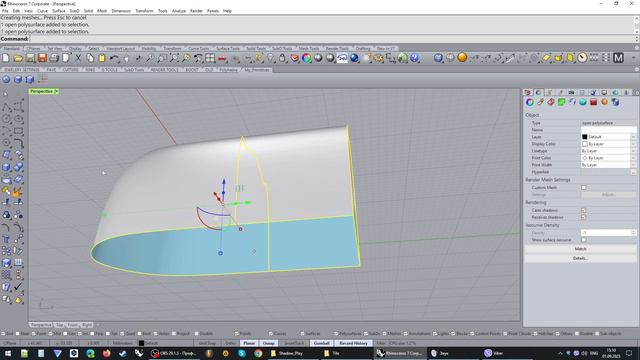The width and height of the screenshot is (640, 360).
Task: Click the Hide lightbulb icon
Action: click(x=270, y=58)
